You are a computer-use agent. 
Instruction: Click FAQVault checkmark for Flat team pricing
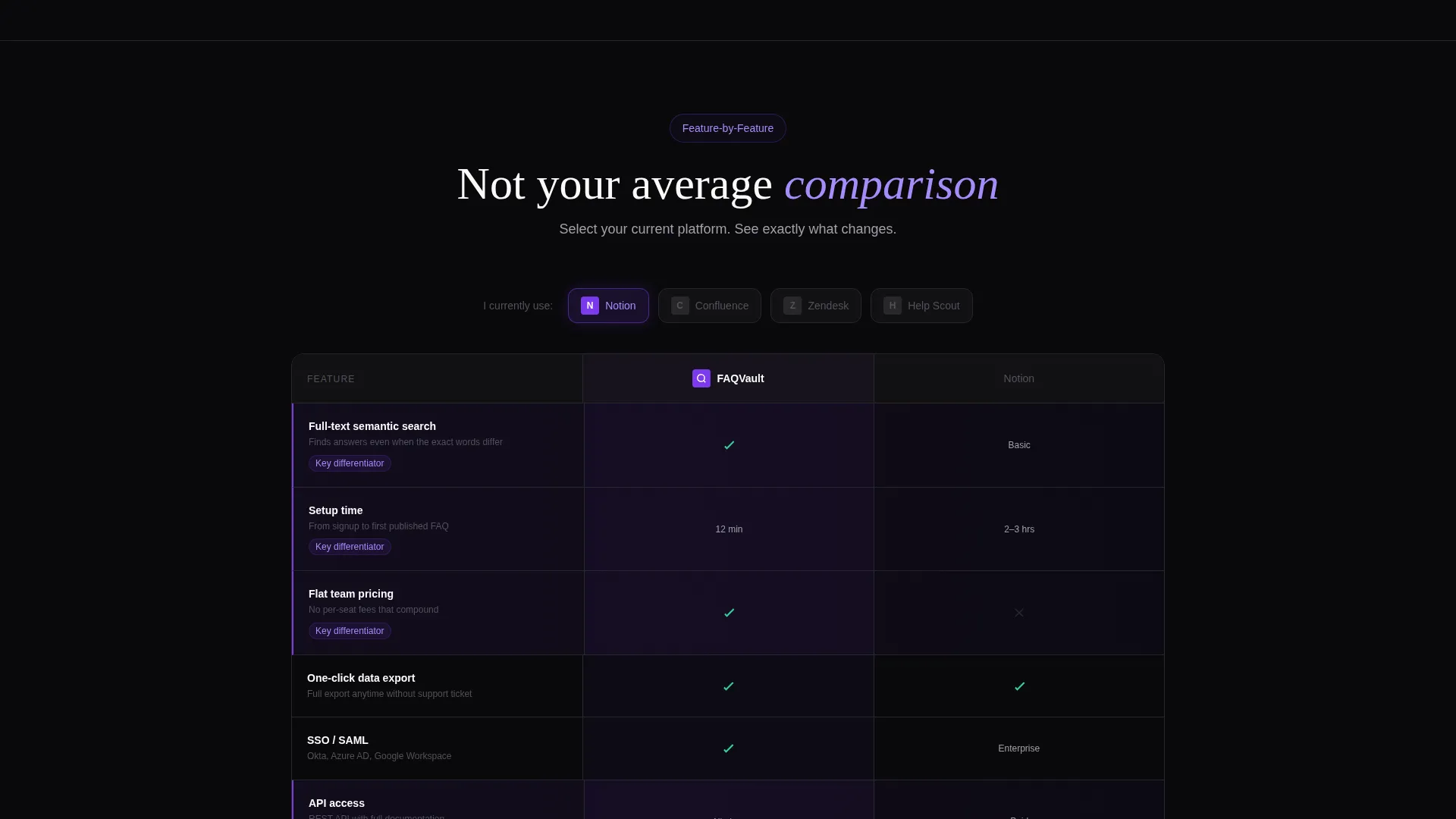[729, 613]
